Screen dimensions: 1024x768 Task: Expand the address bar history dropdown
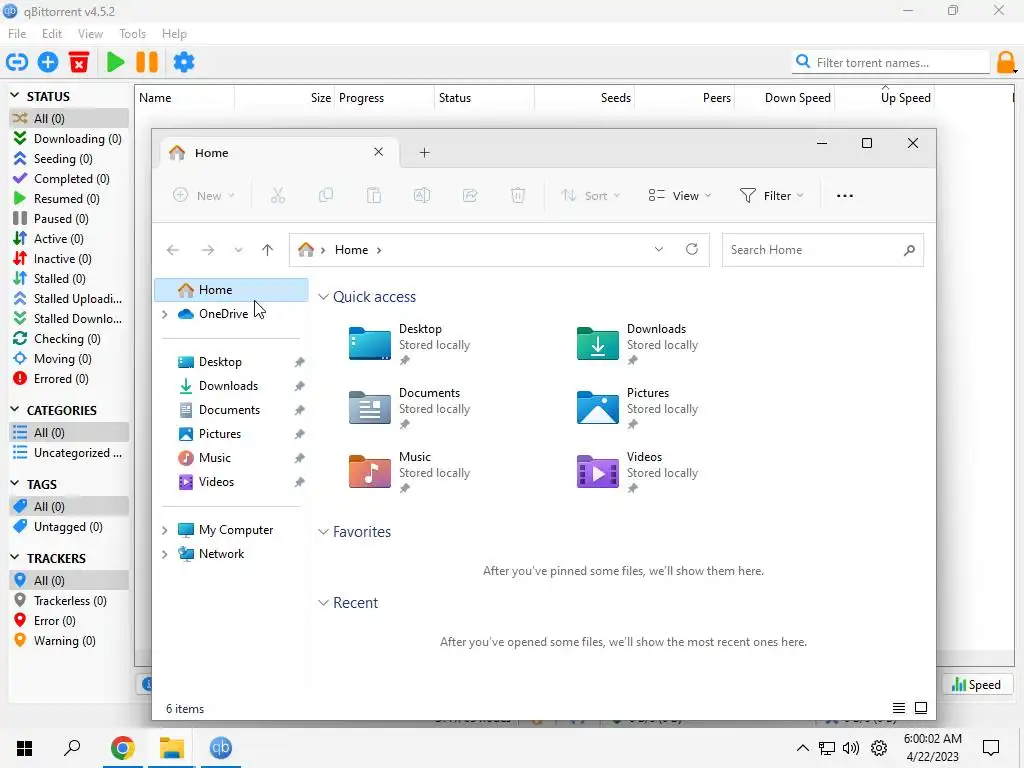pyautogui.click(x=659, y=249)
